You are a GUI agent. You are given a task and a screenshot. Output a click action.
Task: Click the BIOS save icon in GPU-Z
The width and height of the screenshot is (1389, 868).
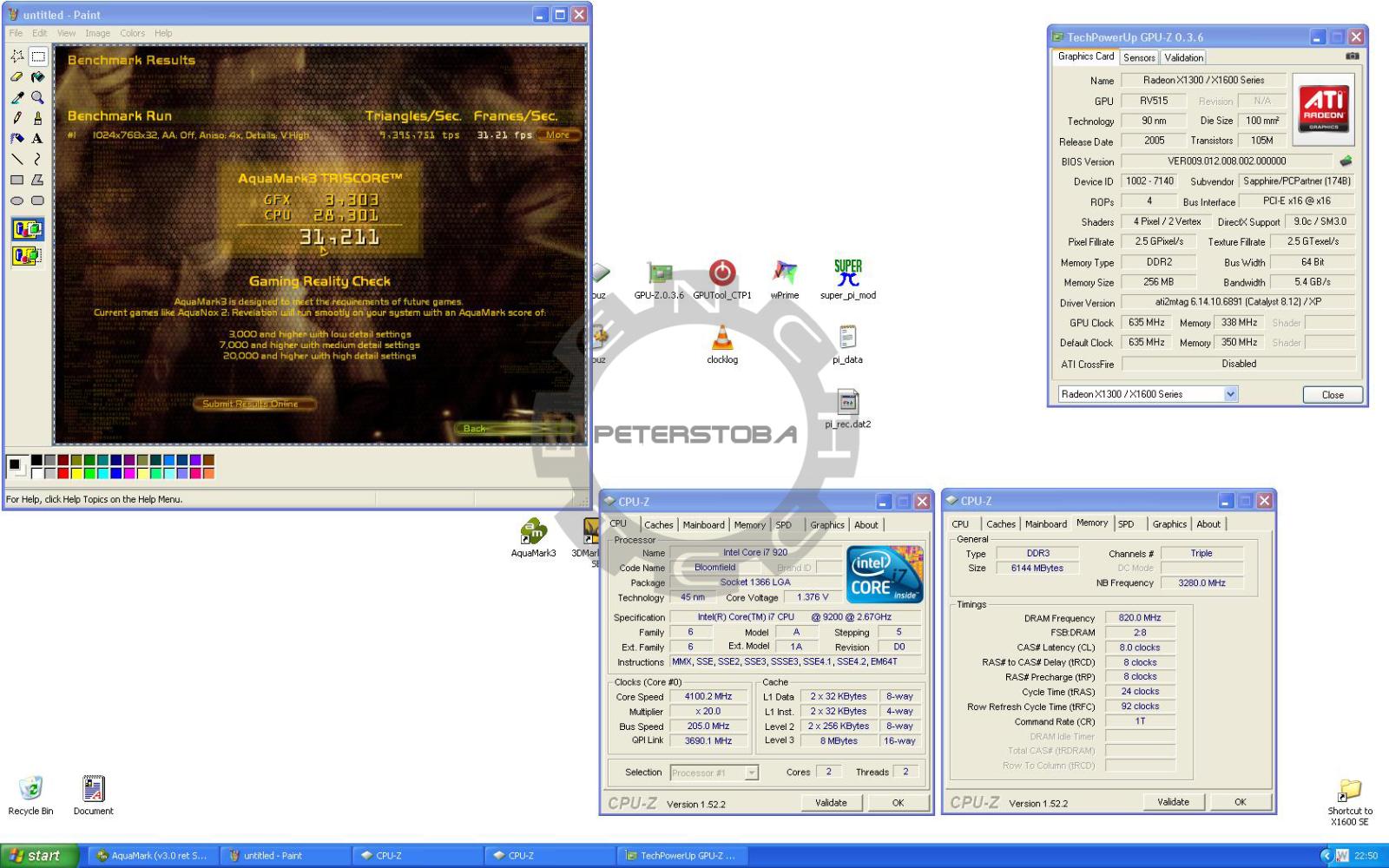pyautogui.click(x=1346, y=161)
